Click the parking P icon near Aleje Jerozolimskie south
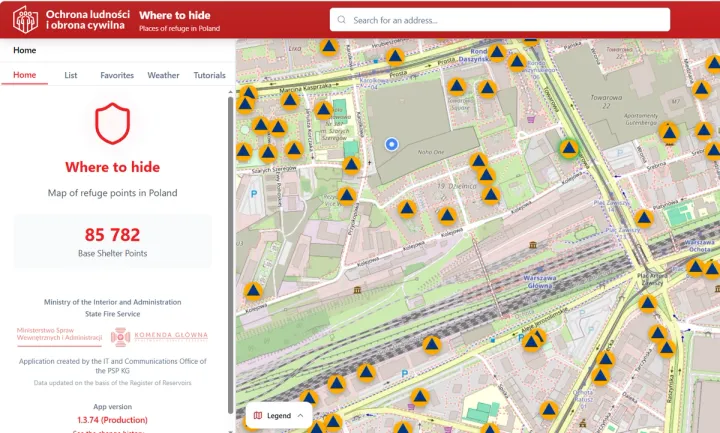The height and width of the screenshot is (433, 720). click(405, 373)
